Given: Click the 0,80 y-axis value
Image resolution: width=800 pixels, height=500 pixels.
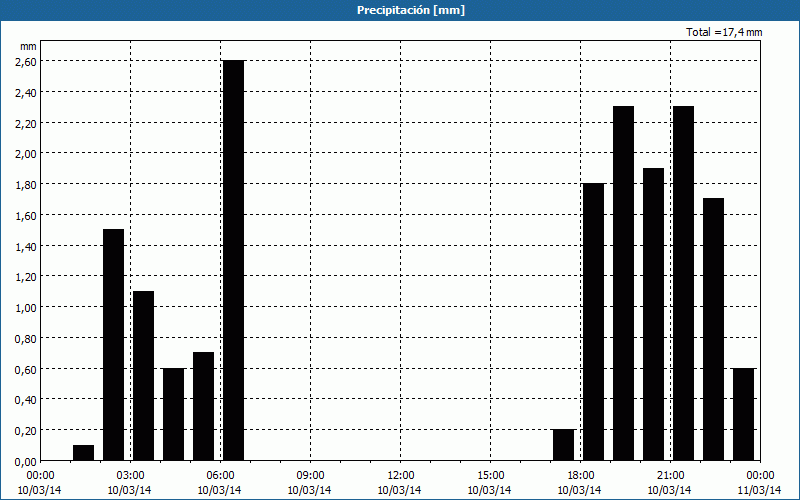Looking at the screenshot, I should [x=26, y=338].
